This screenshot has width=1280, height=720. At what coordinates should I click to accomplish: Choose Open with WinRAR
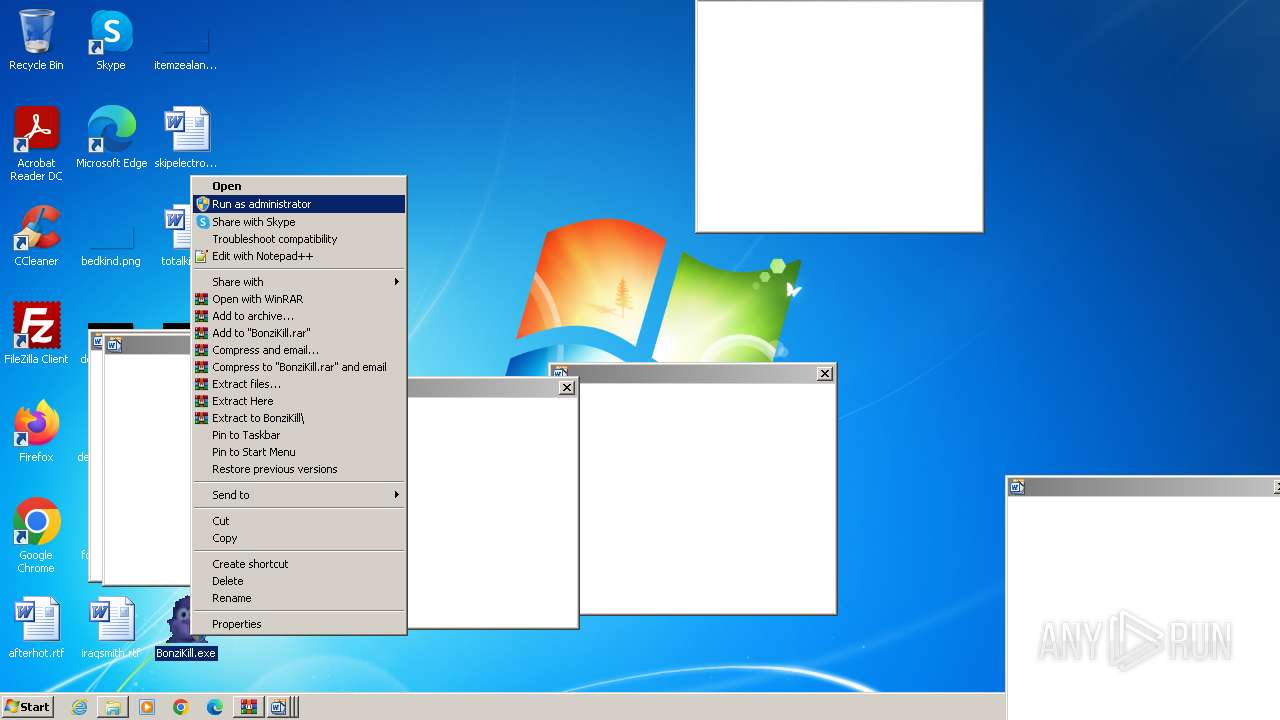pyautogui.click(x=299, y=299)
